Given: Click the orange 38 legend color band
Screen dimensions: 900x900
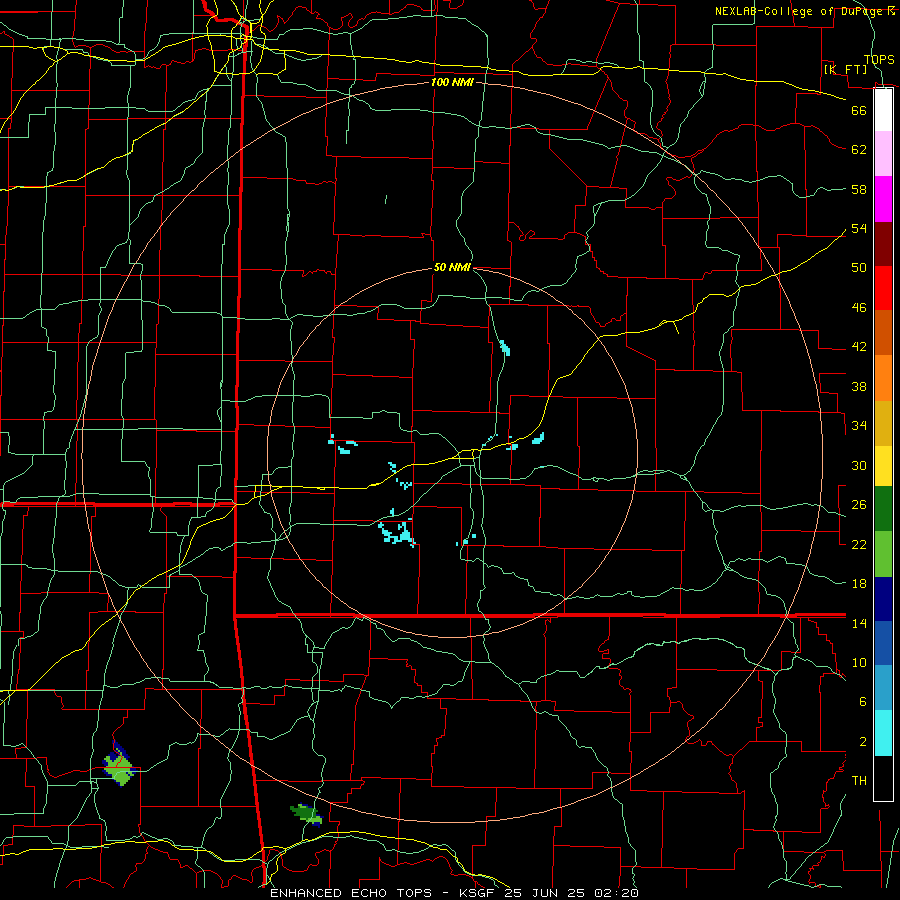Looking at the screenshot, I should [883, 378].
